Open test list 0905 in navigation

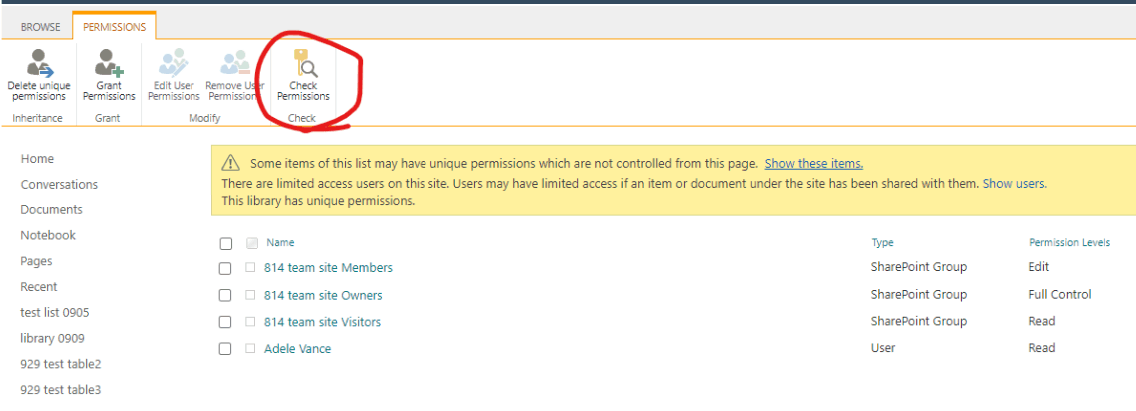(55, 312)
